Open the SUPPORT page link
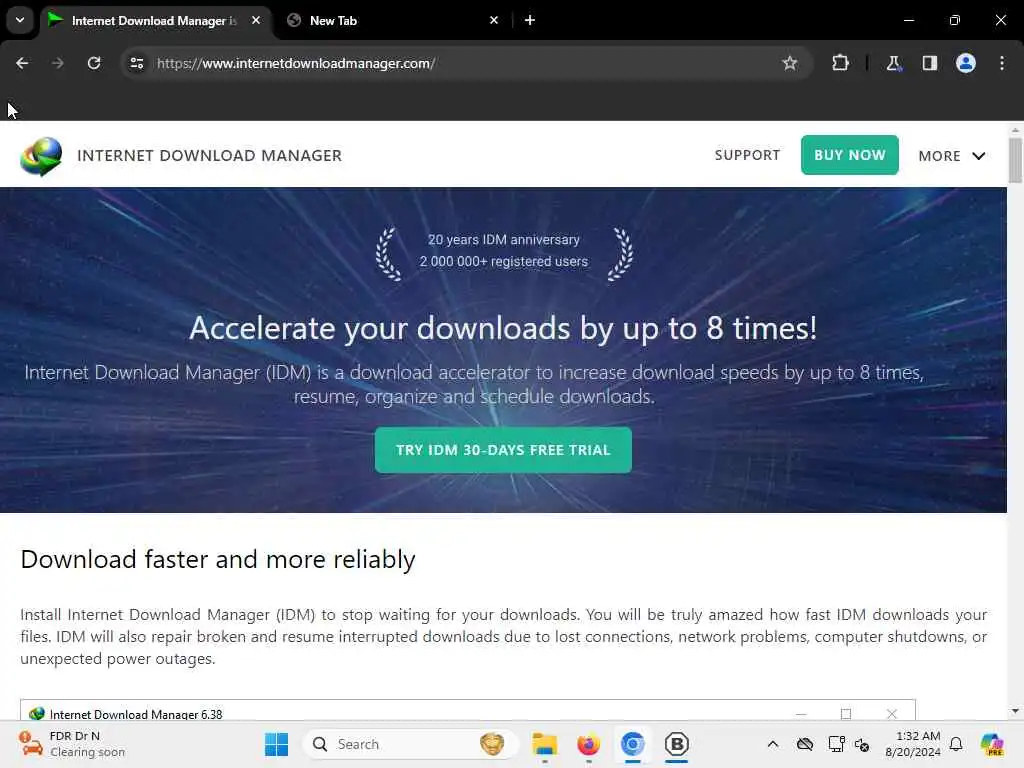The image size is (1024, 768). coord(747,155)
